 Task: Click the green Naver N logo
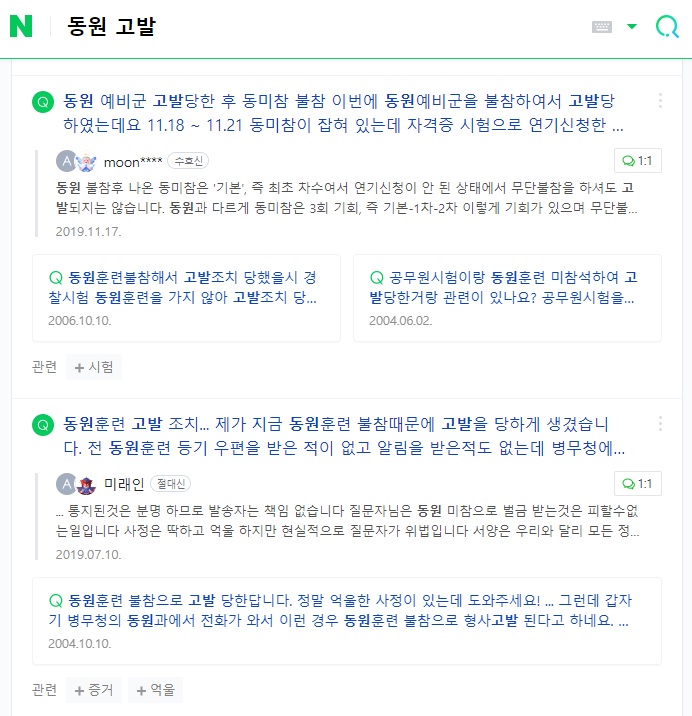21,27
